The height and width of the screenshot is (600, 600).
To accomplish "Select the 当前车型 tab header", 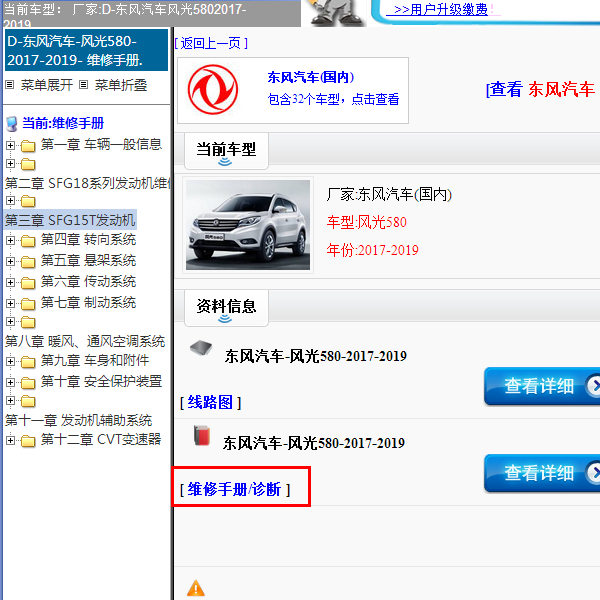I will [x=226, y=151].
